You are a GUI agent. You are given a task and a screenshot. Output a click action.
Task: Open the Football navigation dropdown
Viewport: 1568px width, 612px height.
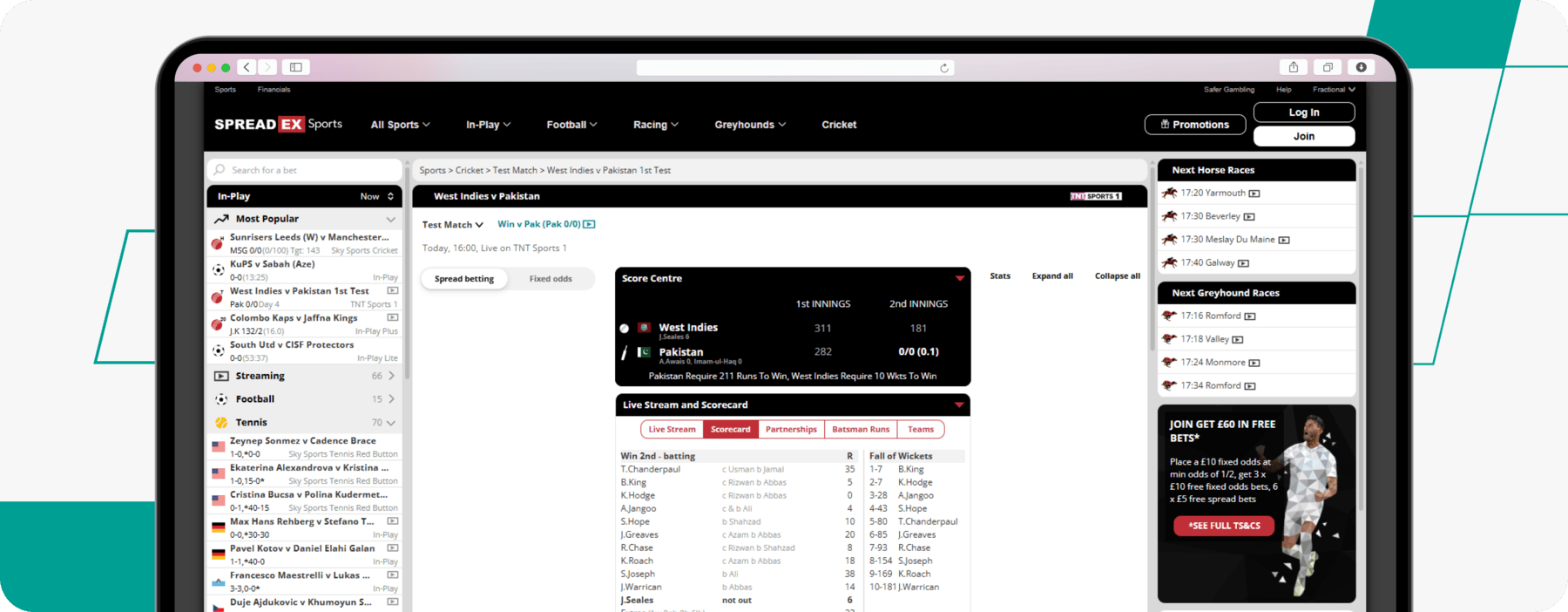[x=571, y=125]
